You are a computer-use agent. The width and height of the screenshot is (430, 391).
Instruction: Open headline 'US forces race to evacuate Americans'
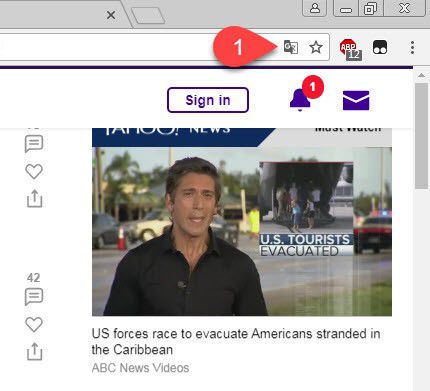(x=236, y=342)
